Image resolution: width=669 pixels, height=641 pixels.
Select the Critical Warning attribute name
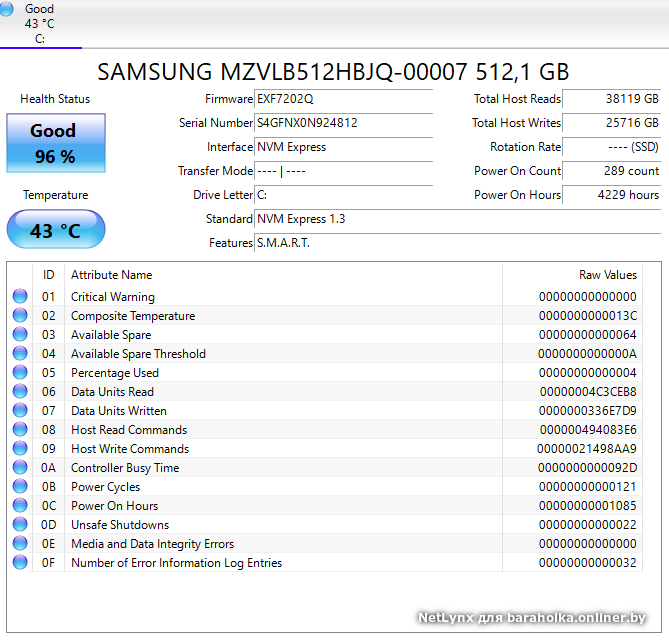(113, 297)
